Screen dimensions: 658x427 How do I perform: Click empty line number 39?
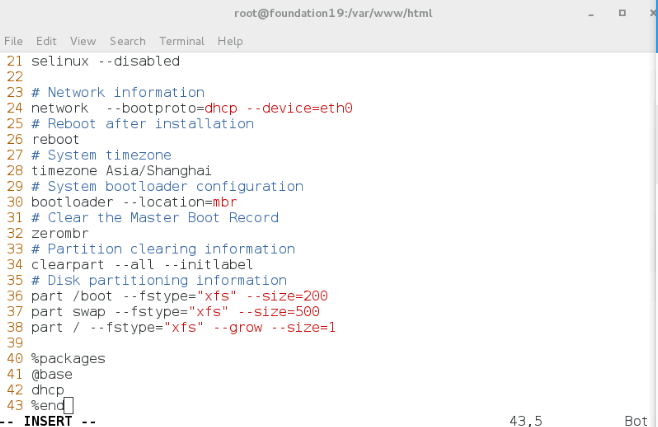[x=15, y=343]
